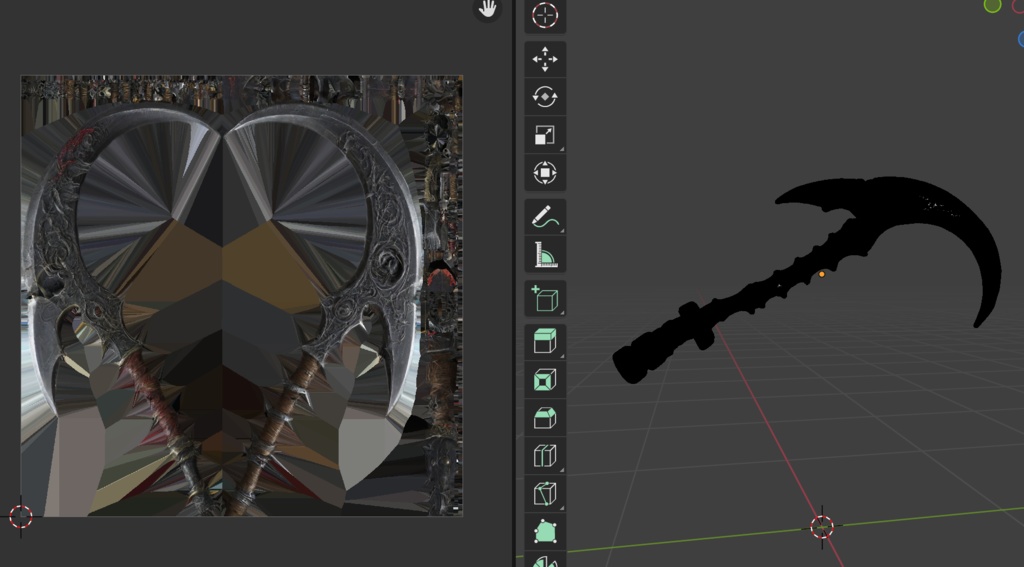This screenshot has width=1024, height=567.
Task: Select the Transform tool
Action: click(x=545, y=174)
